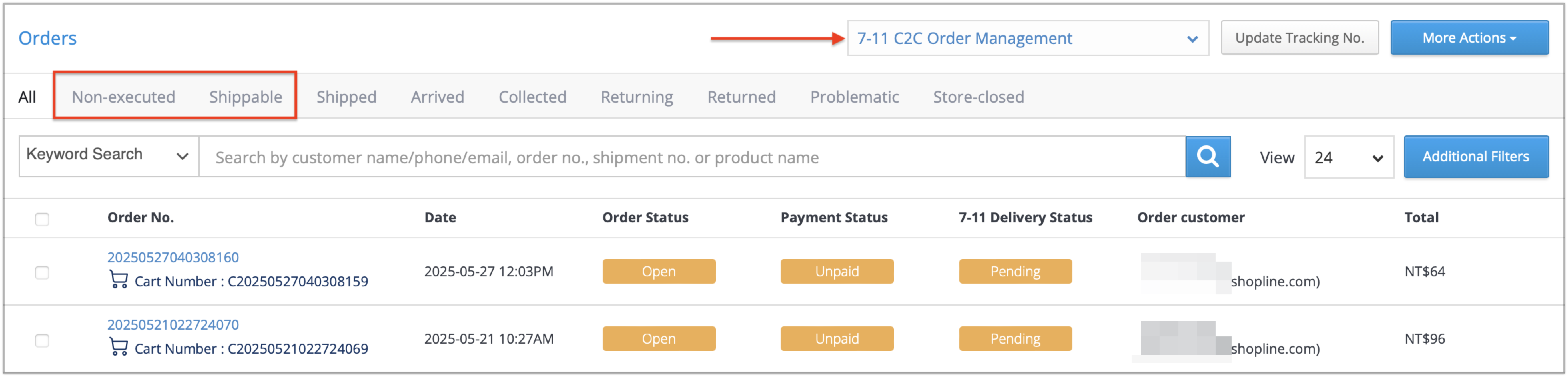
Task: Focus the order search text field
Action: click(x=692, y=157)
